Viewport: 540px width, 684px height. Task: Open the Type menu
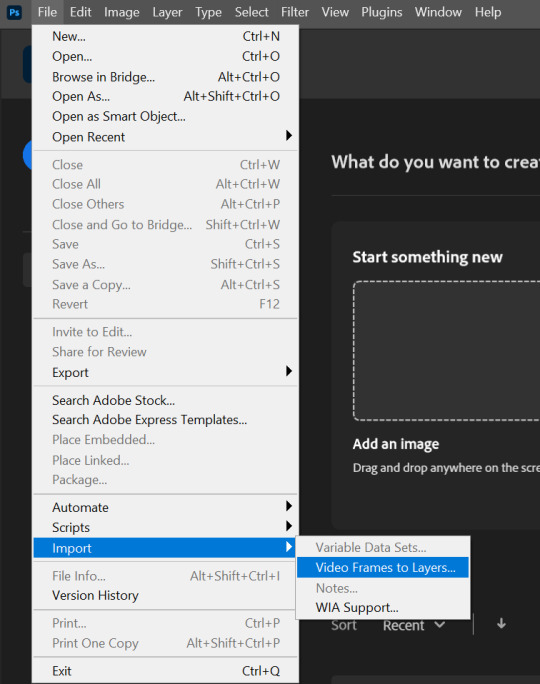click(208, 12)
